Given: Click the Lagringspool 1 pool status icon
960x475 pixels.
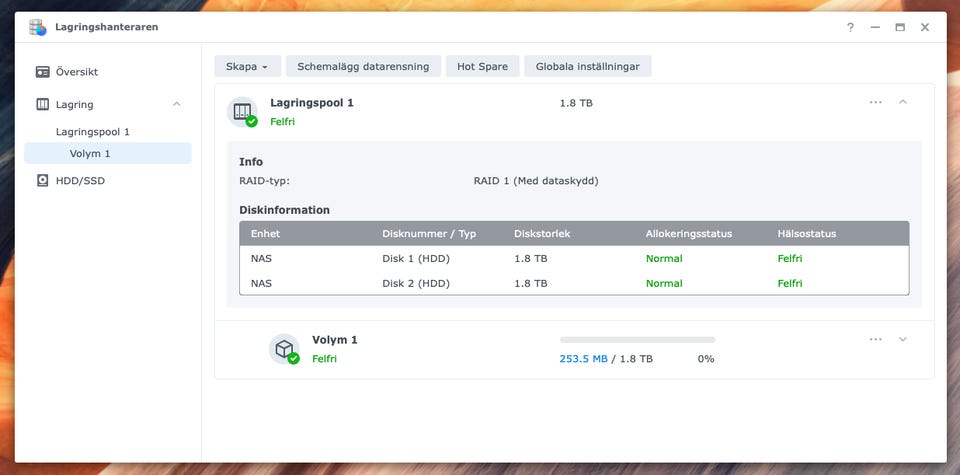Looking at the screenshot, I should click(x=242, y=112).
